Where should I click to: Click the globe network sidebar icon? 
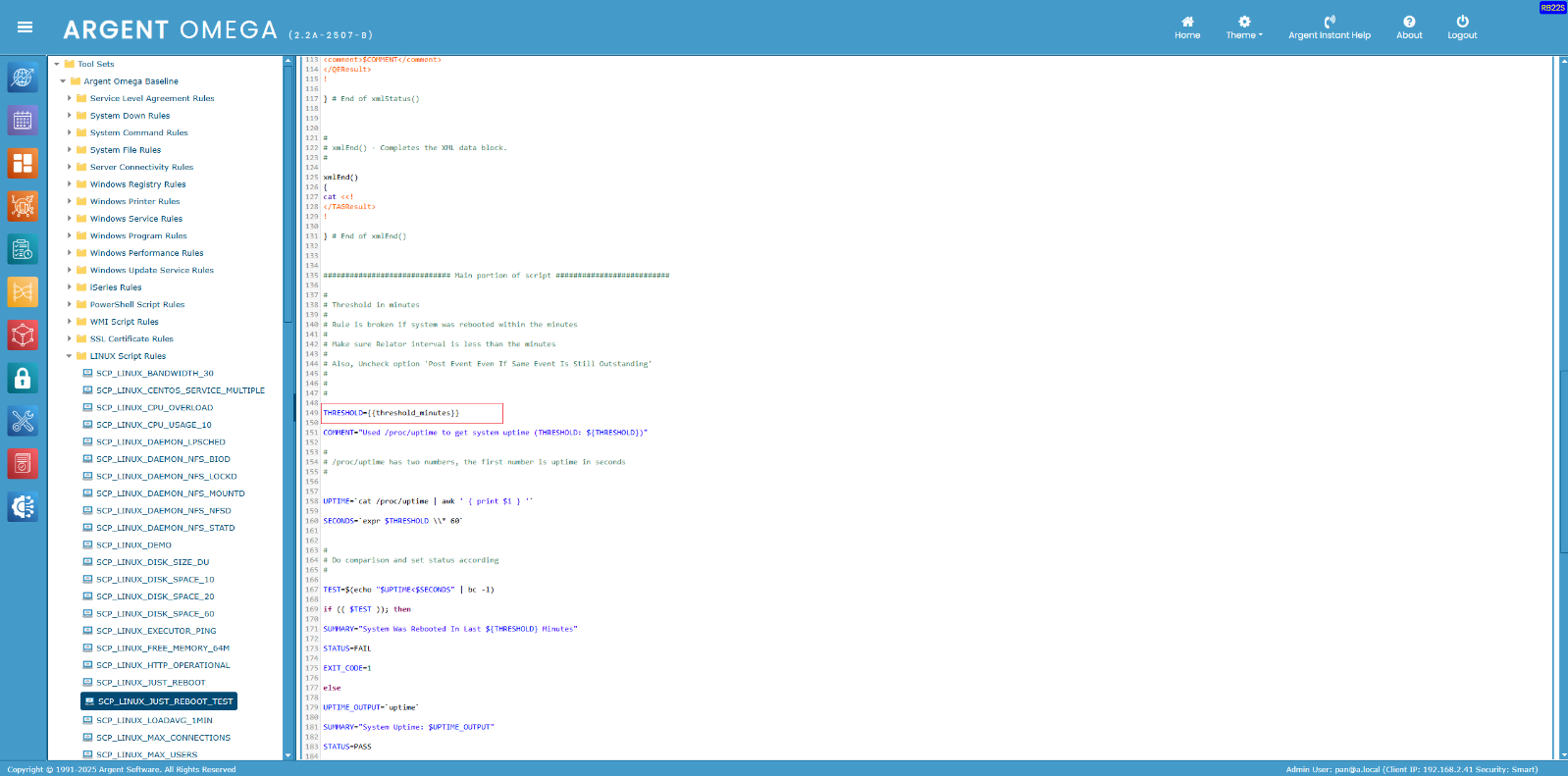tap(23, 78)
